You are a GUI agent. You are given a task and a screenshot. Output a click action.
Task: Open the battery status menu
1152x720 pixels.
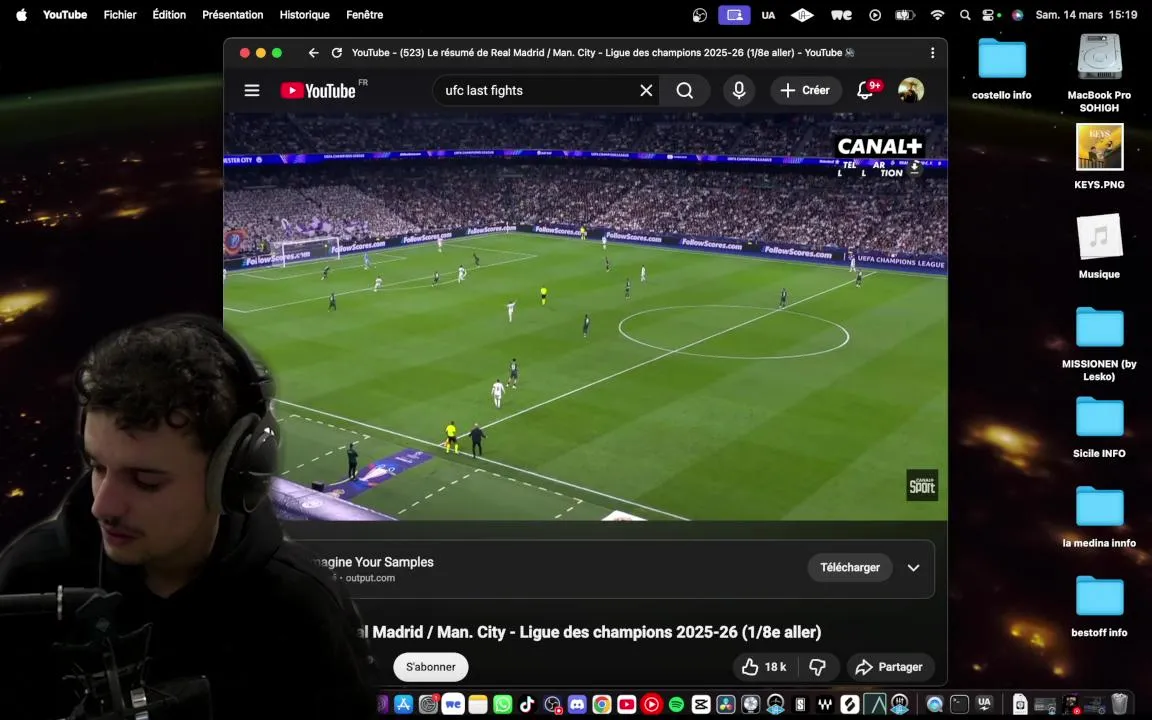pos(904,15)
